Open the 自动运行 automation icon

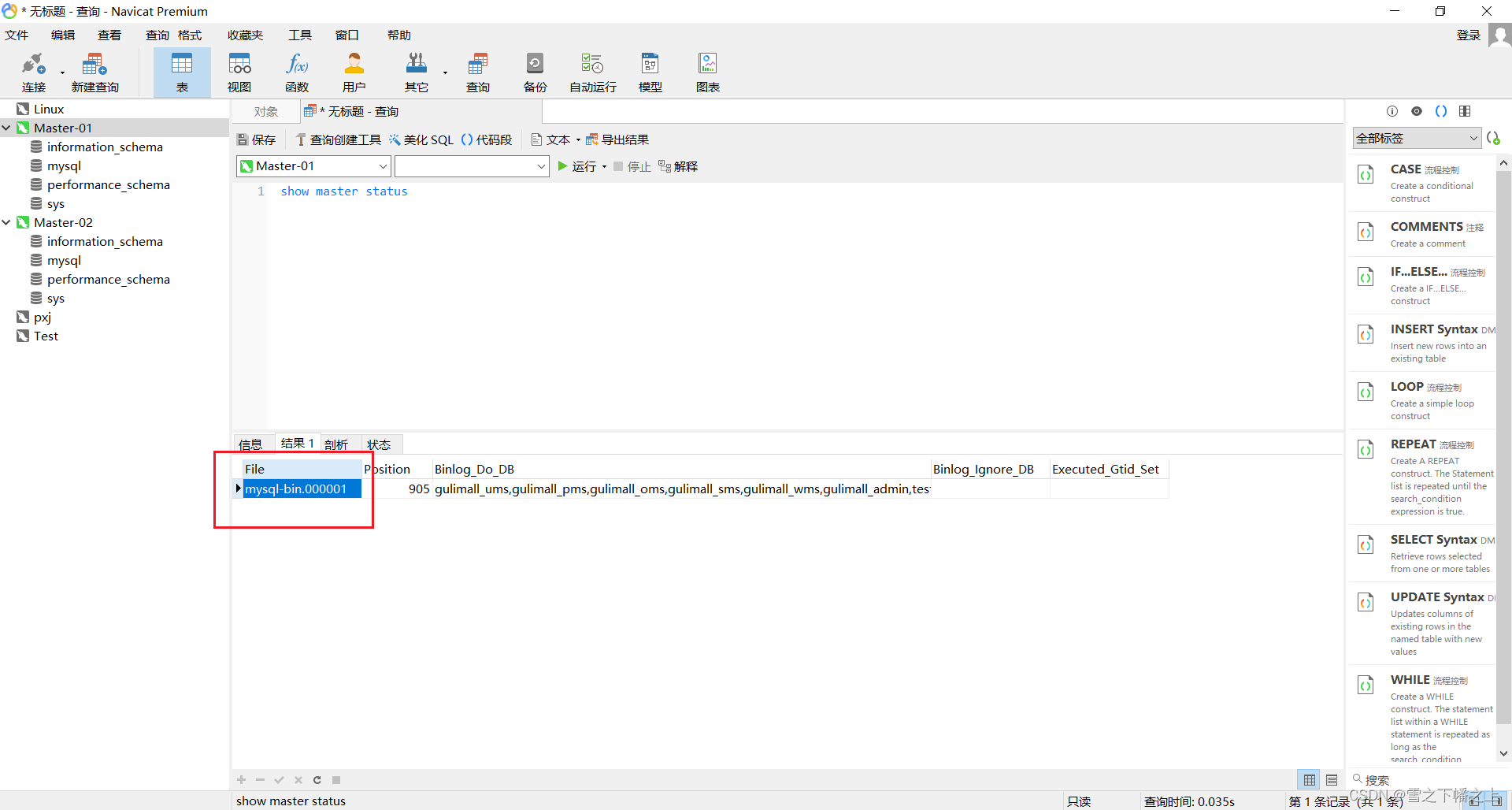pos(593,72)
